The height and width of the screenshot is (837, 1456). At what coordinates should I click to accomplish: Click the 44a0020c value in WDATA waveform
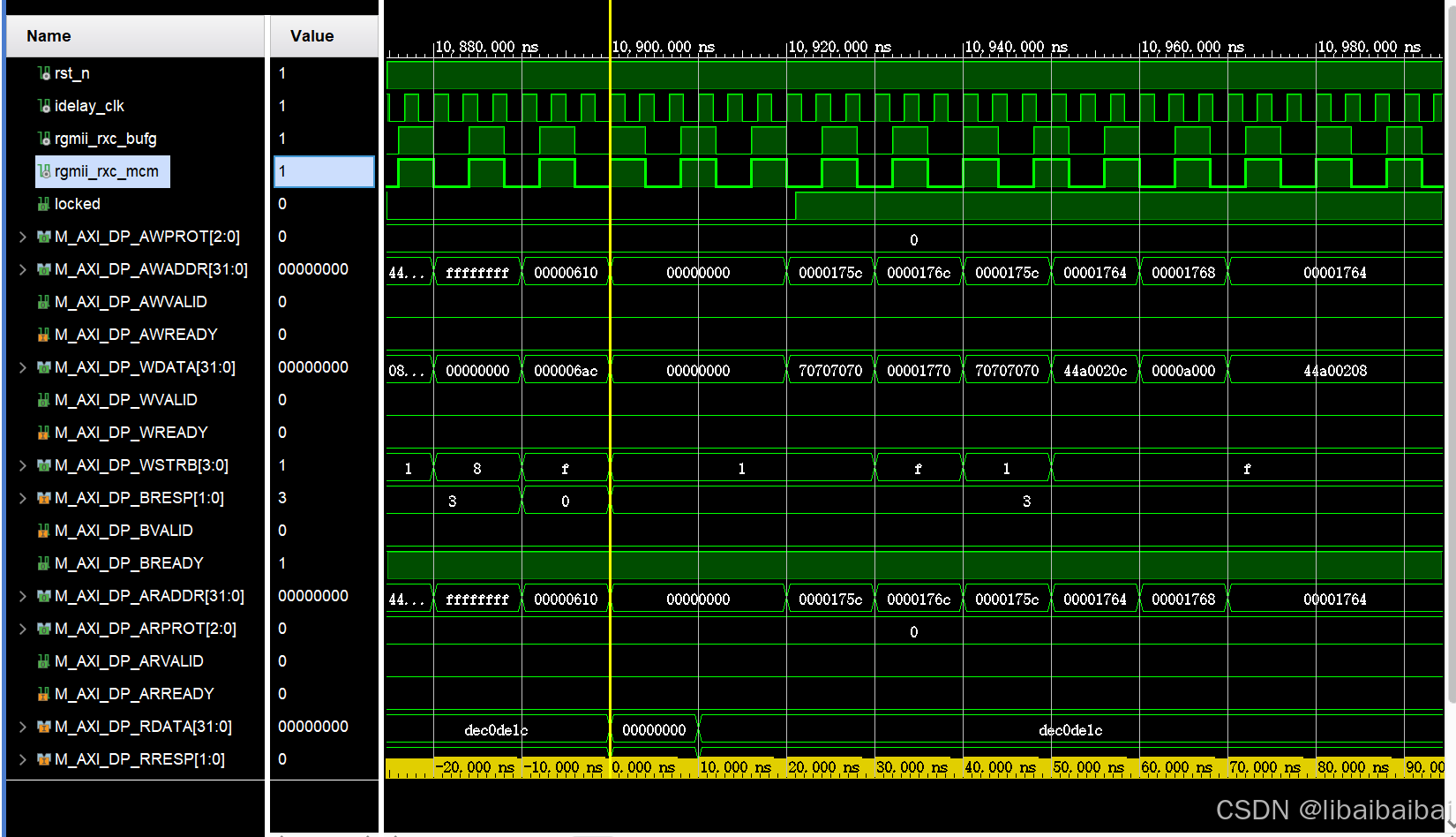pyautogui.click(x=1095, y=371)
